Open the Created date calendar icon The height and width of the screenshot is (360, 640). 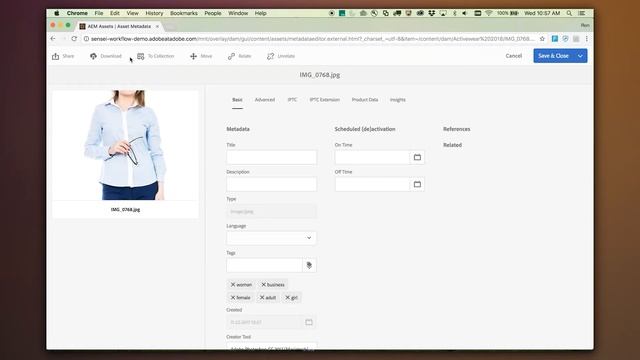tap(309, 322)
